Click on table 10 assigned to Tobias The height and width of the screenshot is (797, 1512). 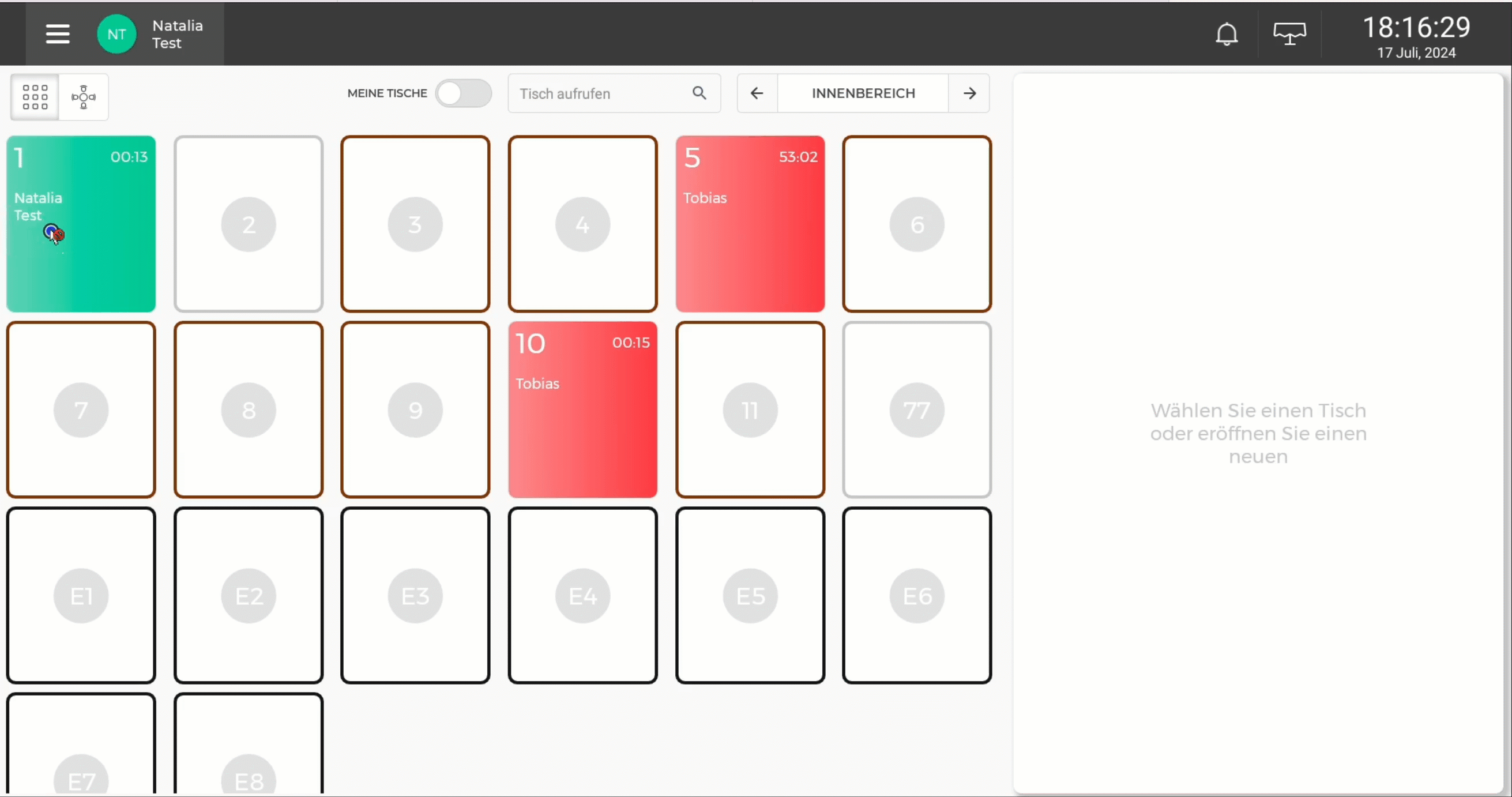click(582, 410)
